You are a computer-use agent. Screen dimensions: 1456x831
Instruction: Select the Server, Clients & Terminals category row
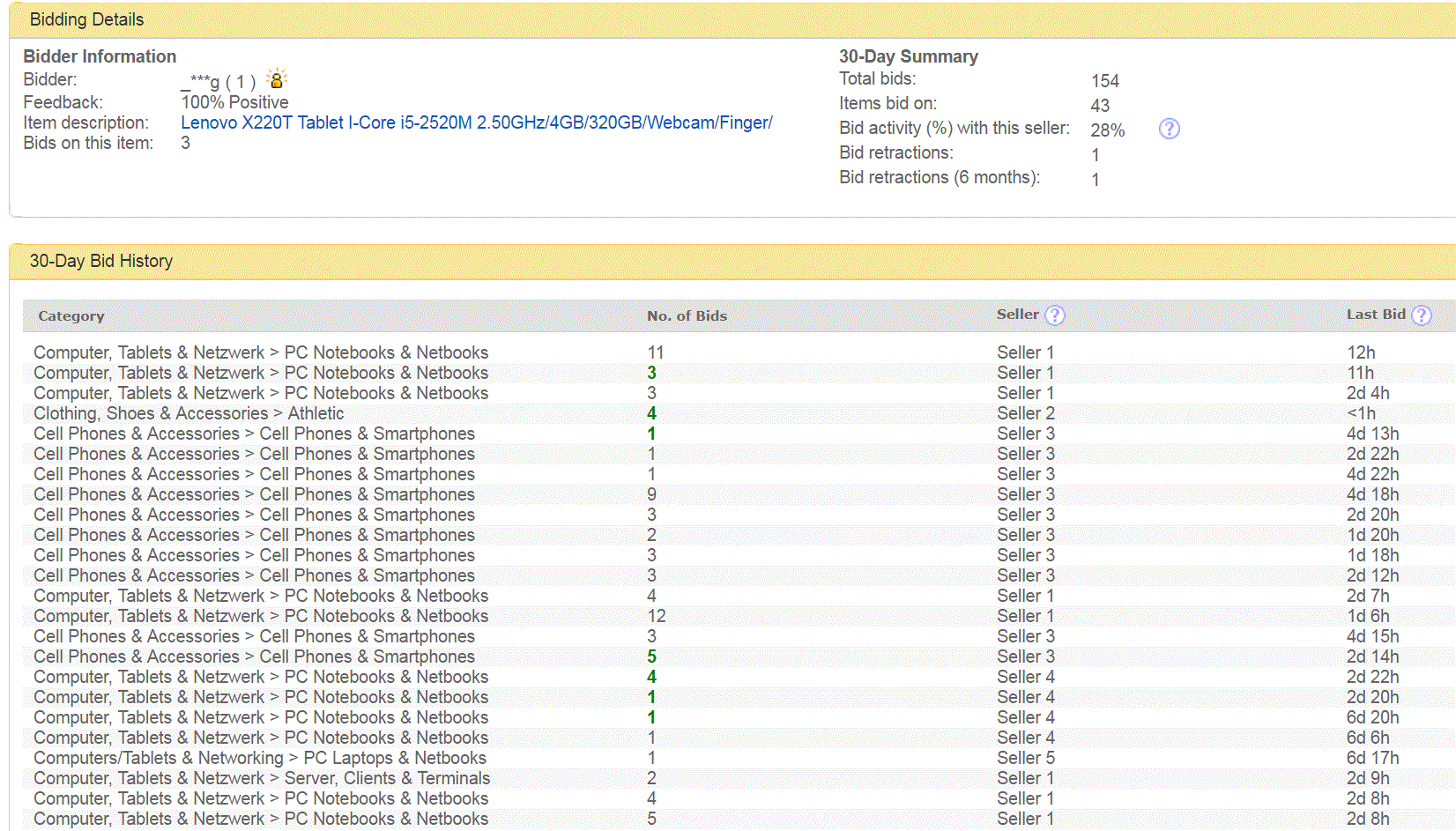tap(261, 778)
